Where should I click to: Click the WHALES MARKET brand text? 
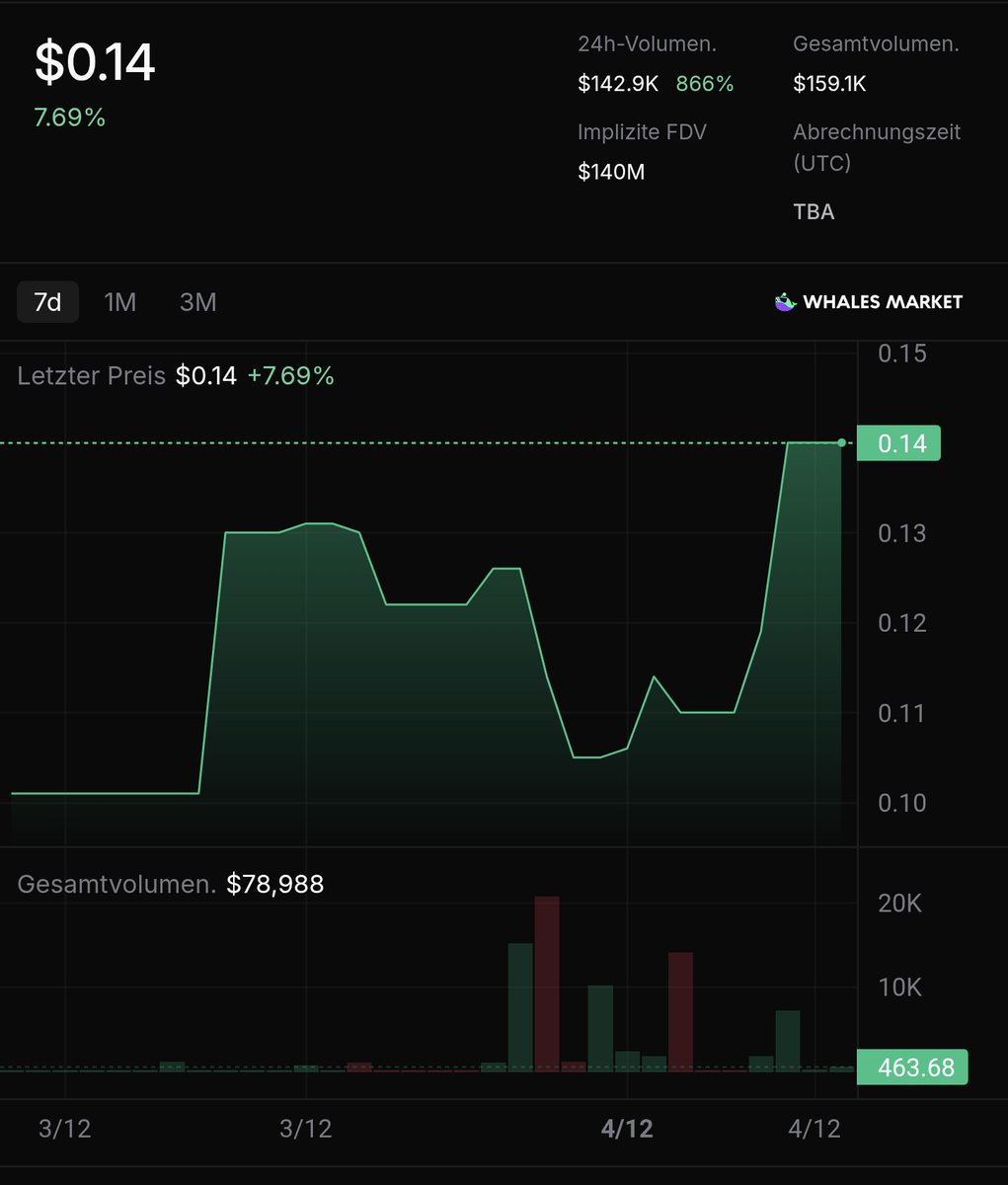(x=883, y=302)
